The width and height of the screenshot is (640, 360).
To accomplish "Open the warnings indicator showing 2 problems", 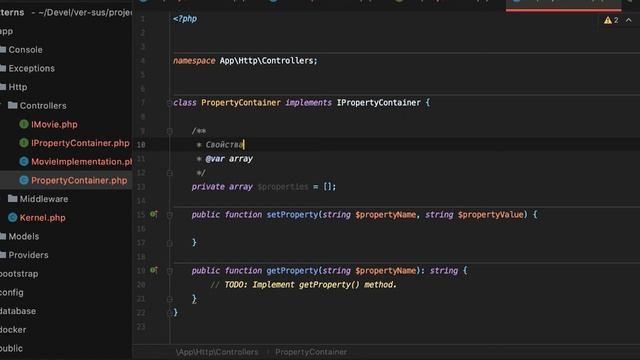I will [x=611, y=20].
